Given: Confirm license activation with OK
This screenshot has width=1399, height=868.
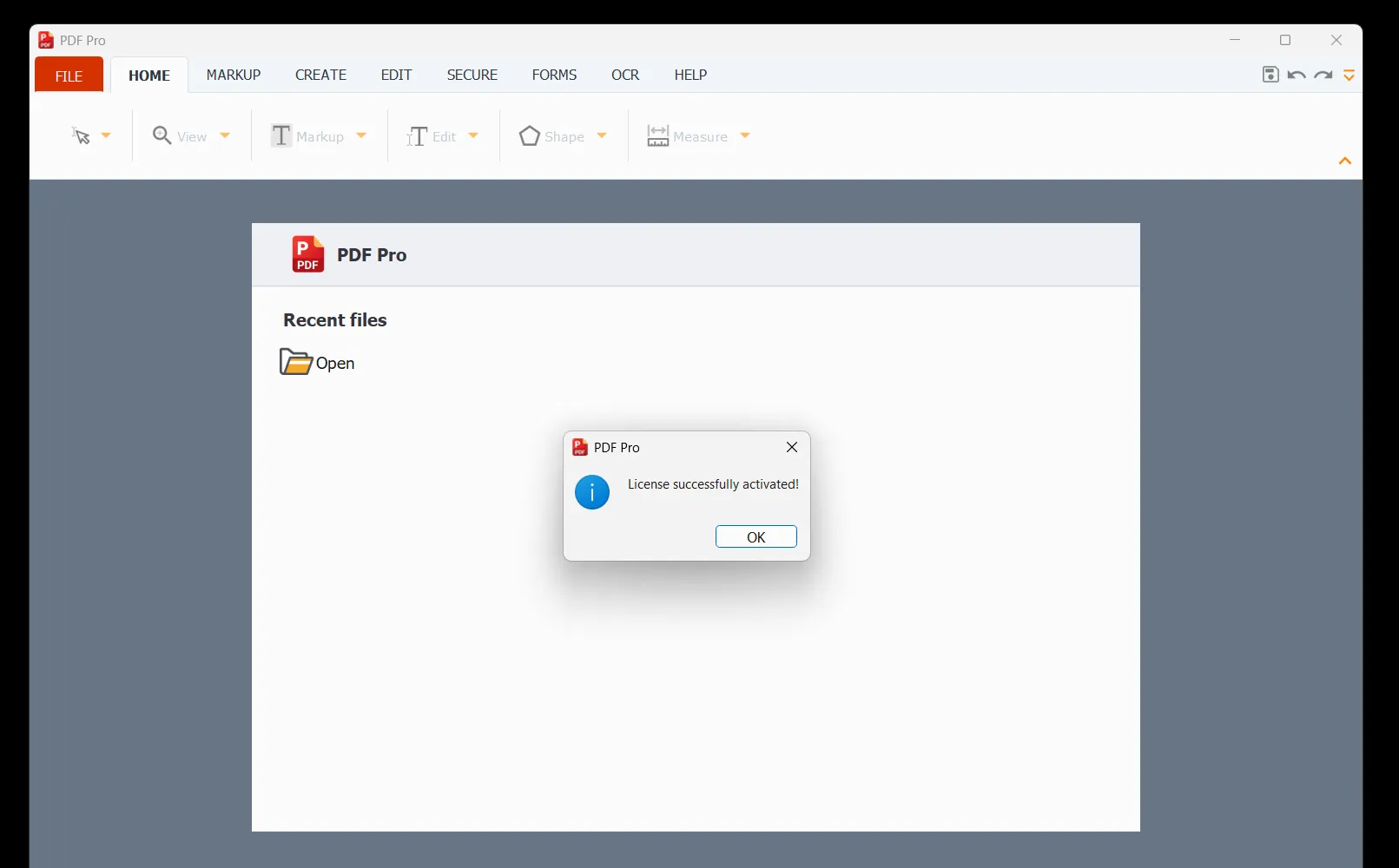Looking at the screenshot, I should (x=756, y=536).
